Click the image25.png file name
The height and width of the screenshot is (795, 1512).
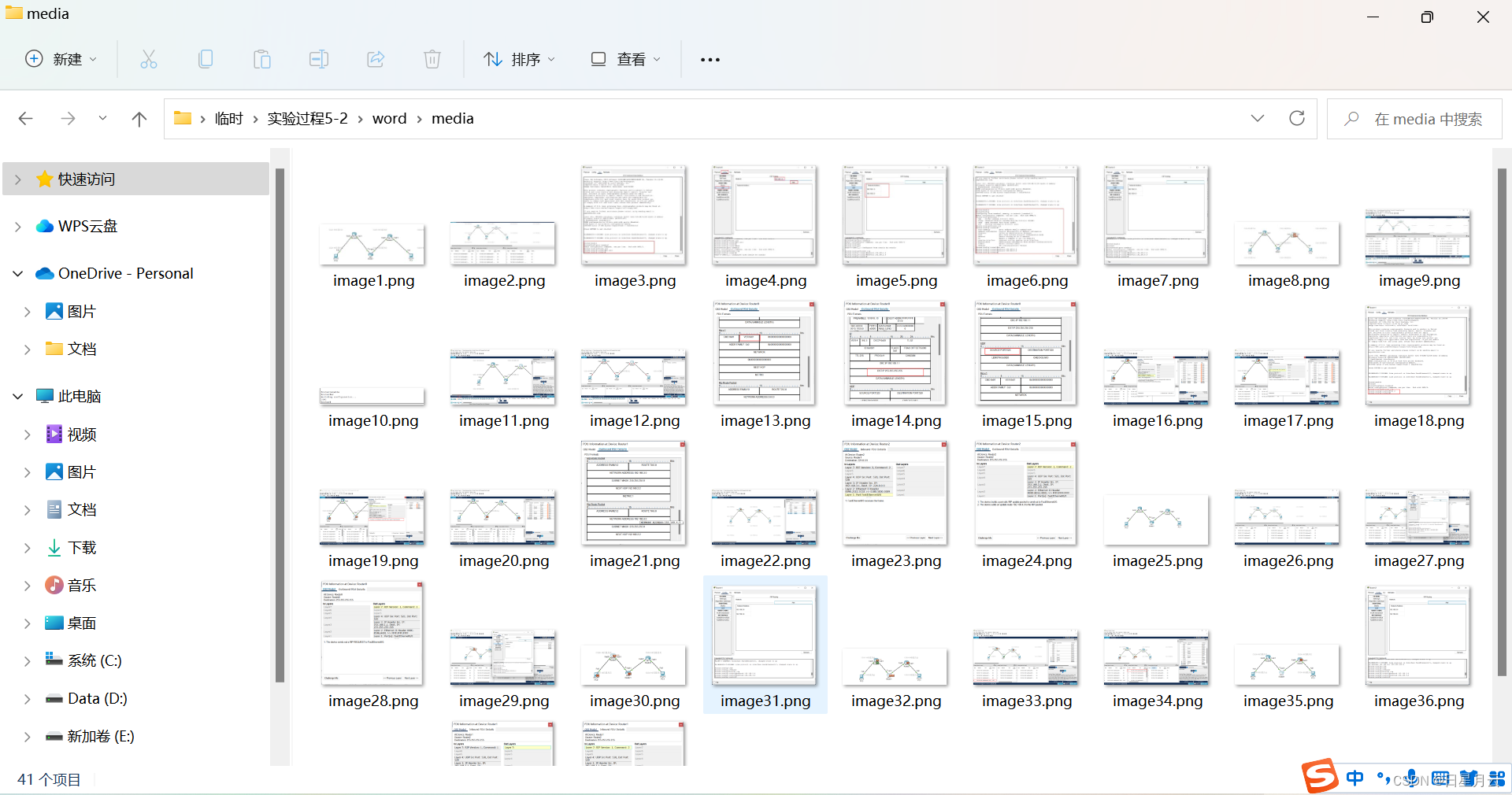1158,561
